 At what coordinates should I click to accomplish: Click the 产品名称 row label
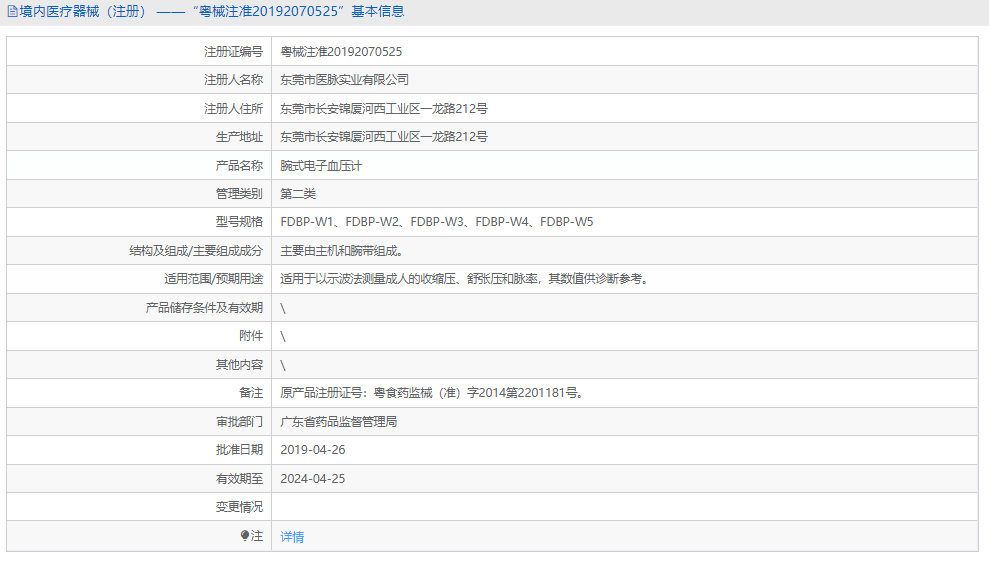239,166
